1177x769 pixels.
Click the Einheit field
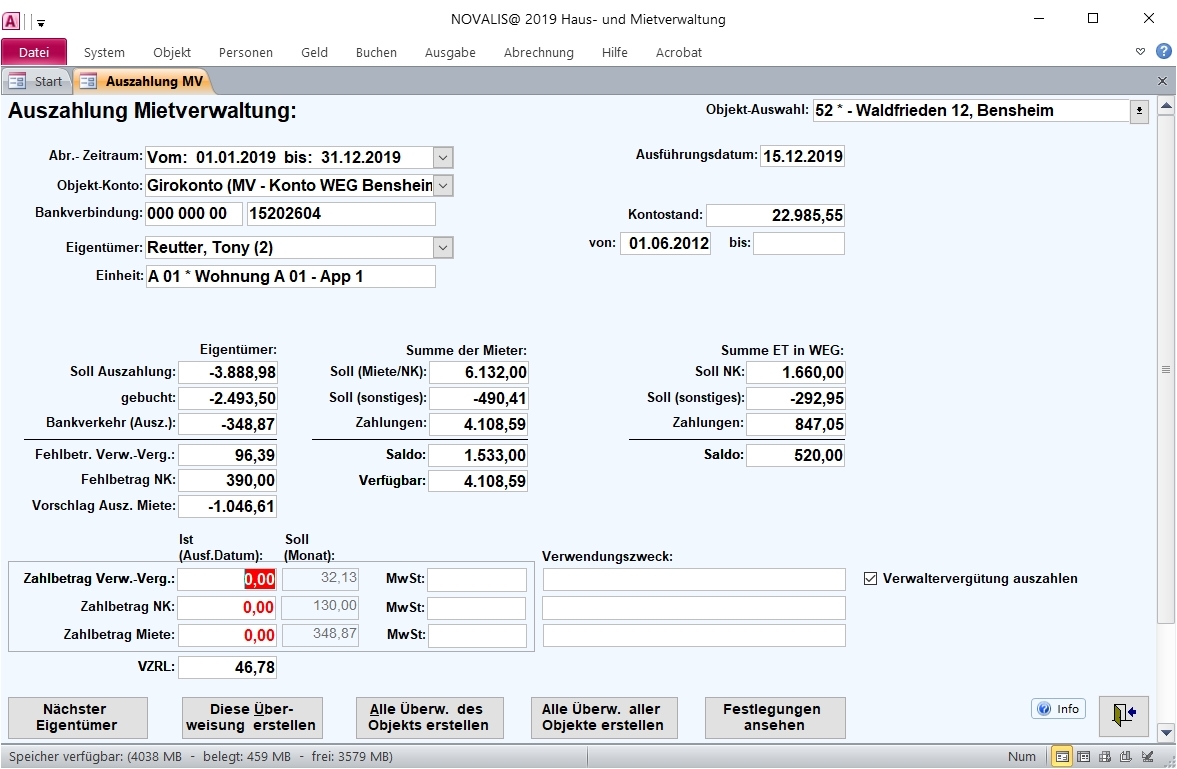click(290, 276)
